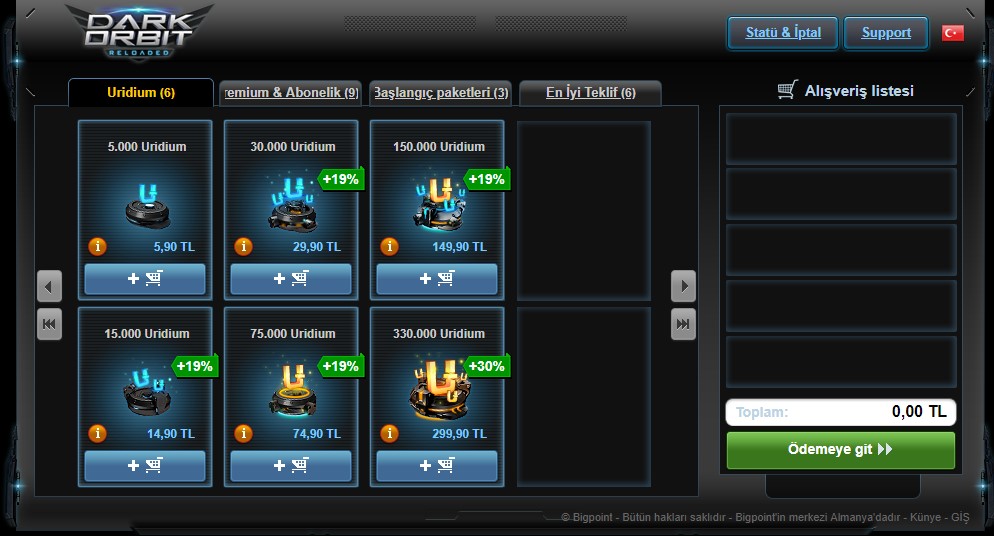Viewport: 994px width, 536px height.
Task: Switch to Başlangıç paketleri tab
Action: click(x=441, y=93)
